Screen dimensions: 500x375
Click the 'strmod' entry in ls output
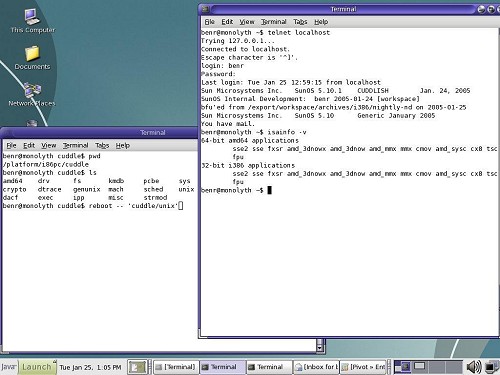pos(155,198)
